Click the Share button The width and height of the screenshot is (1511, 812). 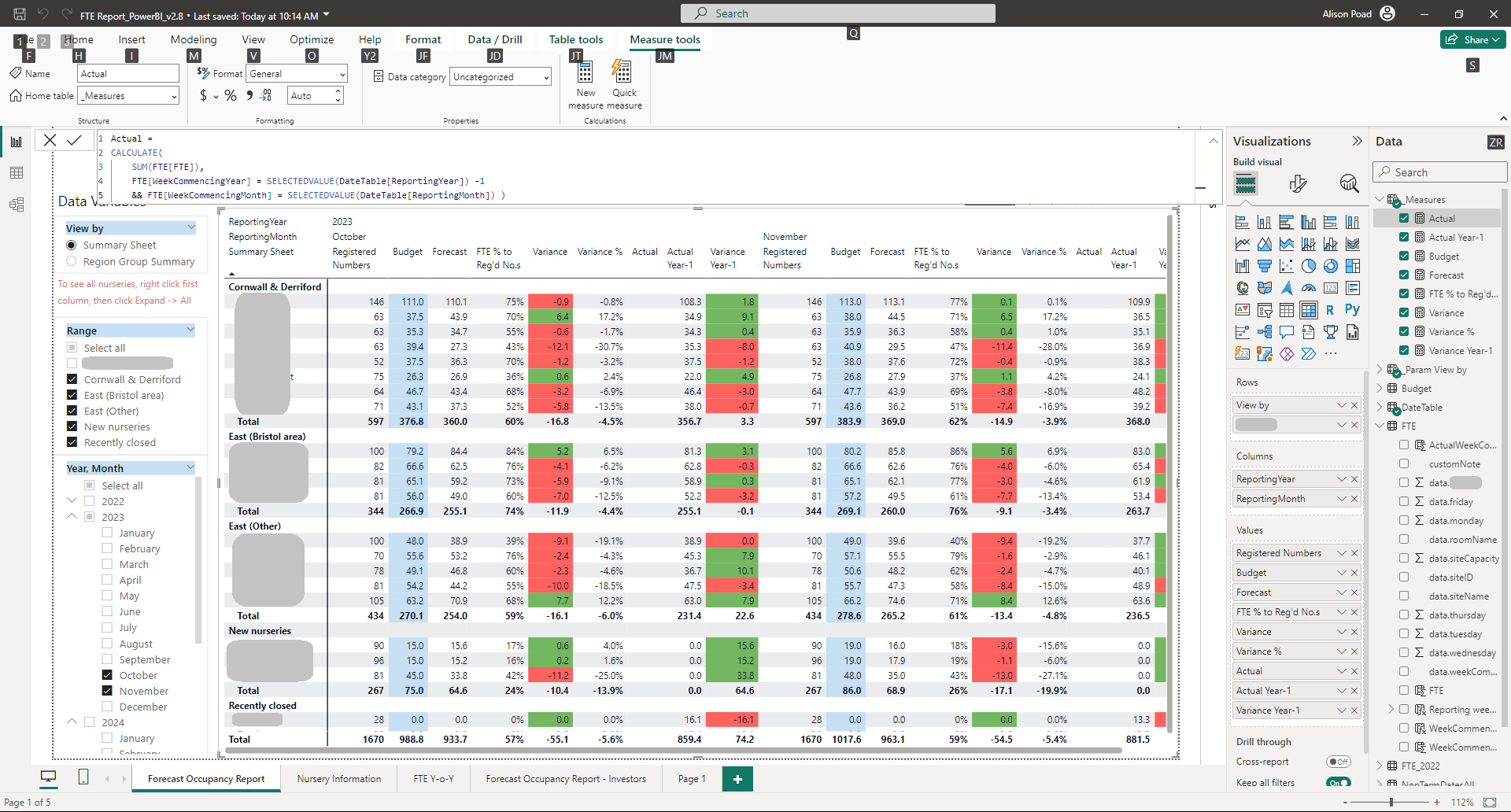(x=1472, y=39)
